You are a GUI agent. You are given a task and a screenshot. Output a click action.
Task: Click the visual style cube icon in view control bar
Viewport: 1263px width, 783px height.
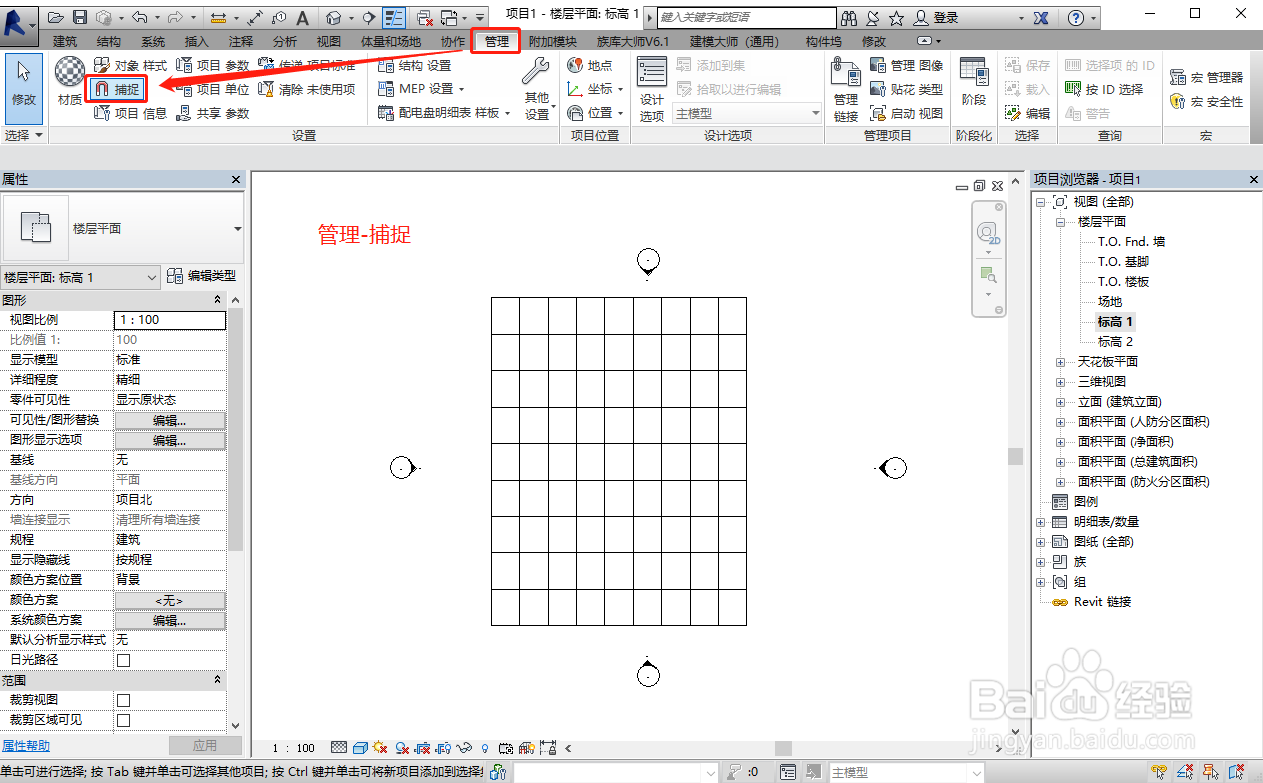(359, 747)
